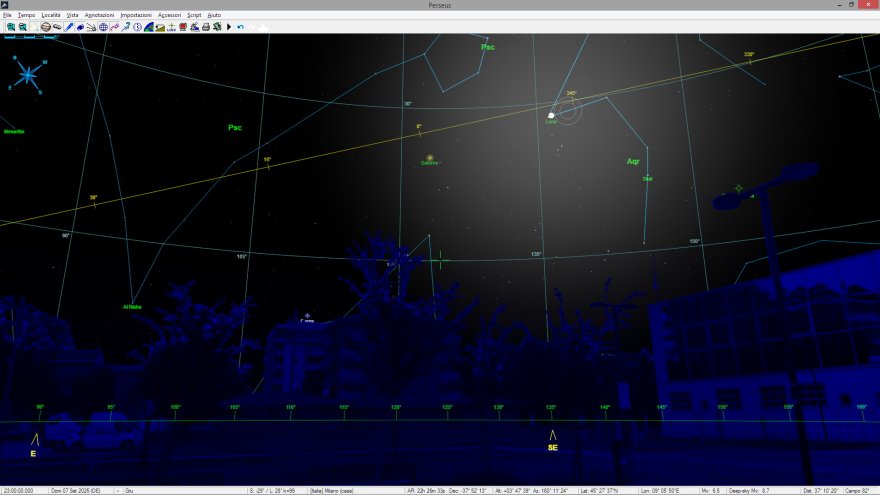Viewport: 880px width, 495px height.
Task: Click the striped planet toolbar icon
Action: [46, 27]
